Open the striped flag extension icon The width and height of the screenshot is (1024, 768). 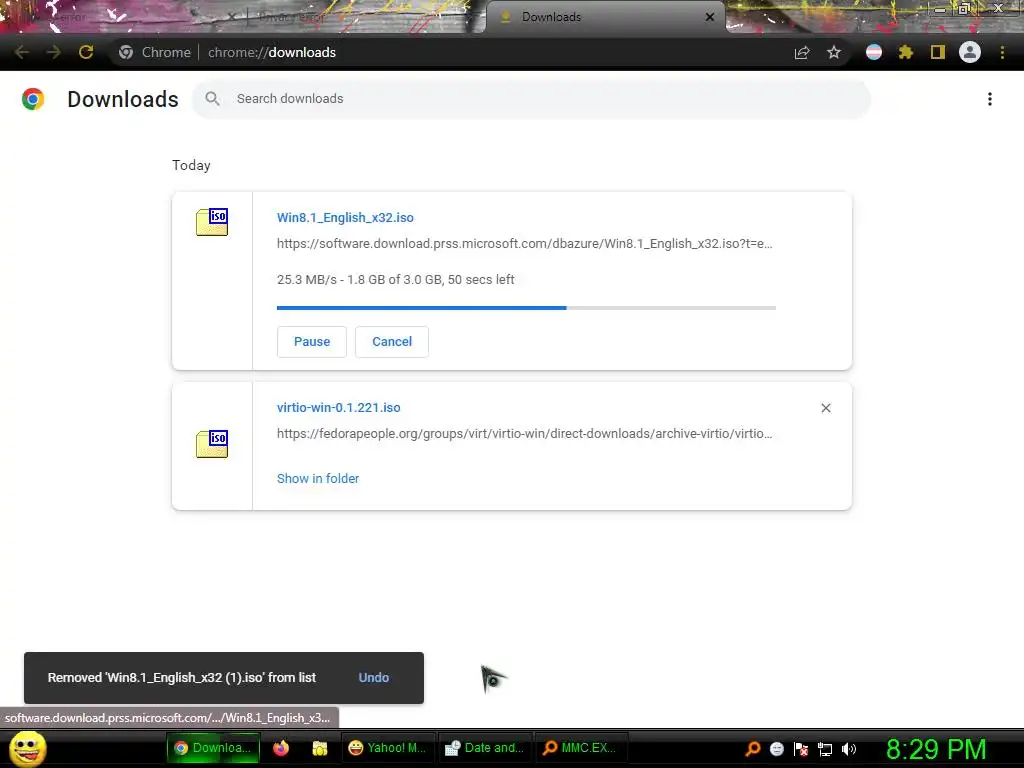coord(874,52)
